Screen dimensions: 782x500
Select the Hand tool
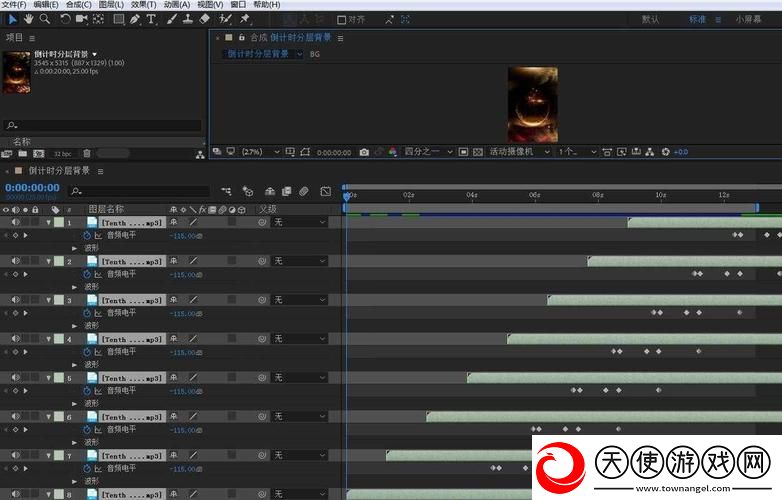coord(28,19)
